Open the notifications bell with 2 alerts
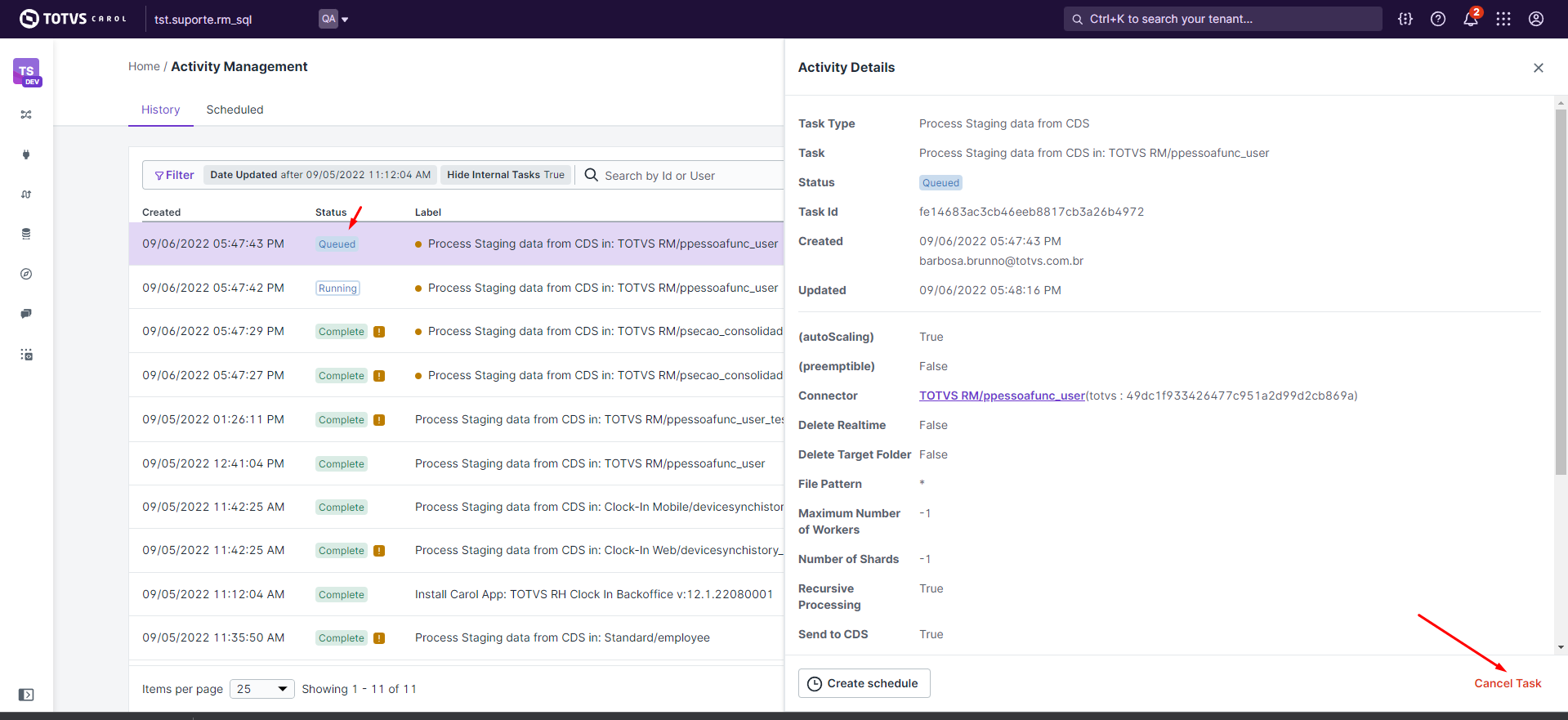1568x720 pixels. pyautogui.click(x=1471, y=18)
